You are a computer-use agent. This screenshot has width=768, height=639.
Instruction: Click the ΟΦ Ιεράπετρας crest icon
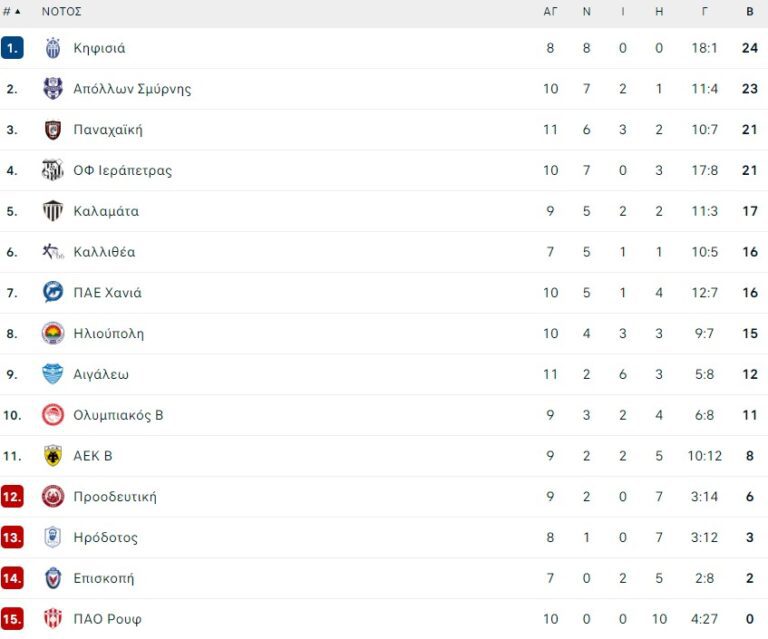53,171
